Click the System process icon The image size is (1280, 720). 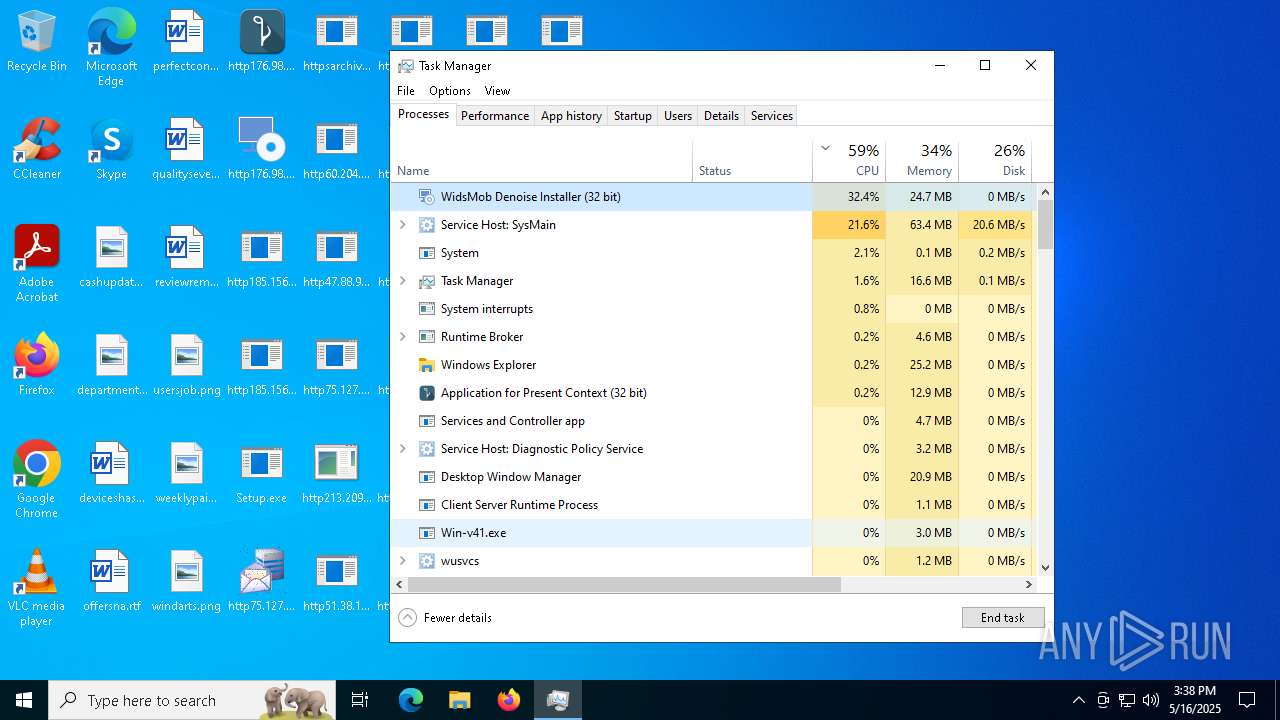(427, 253)
